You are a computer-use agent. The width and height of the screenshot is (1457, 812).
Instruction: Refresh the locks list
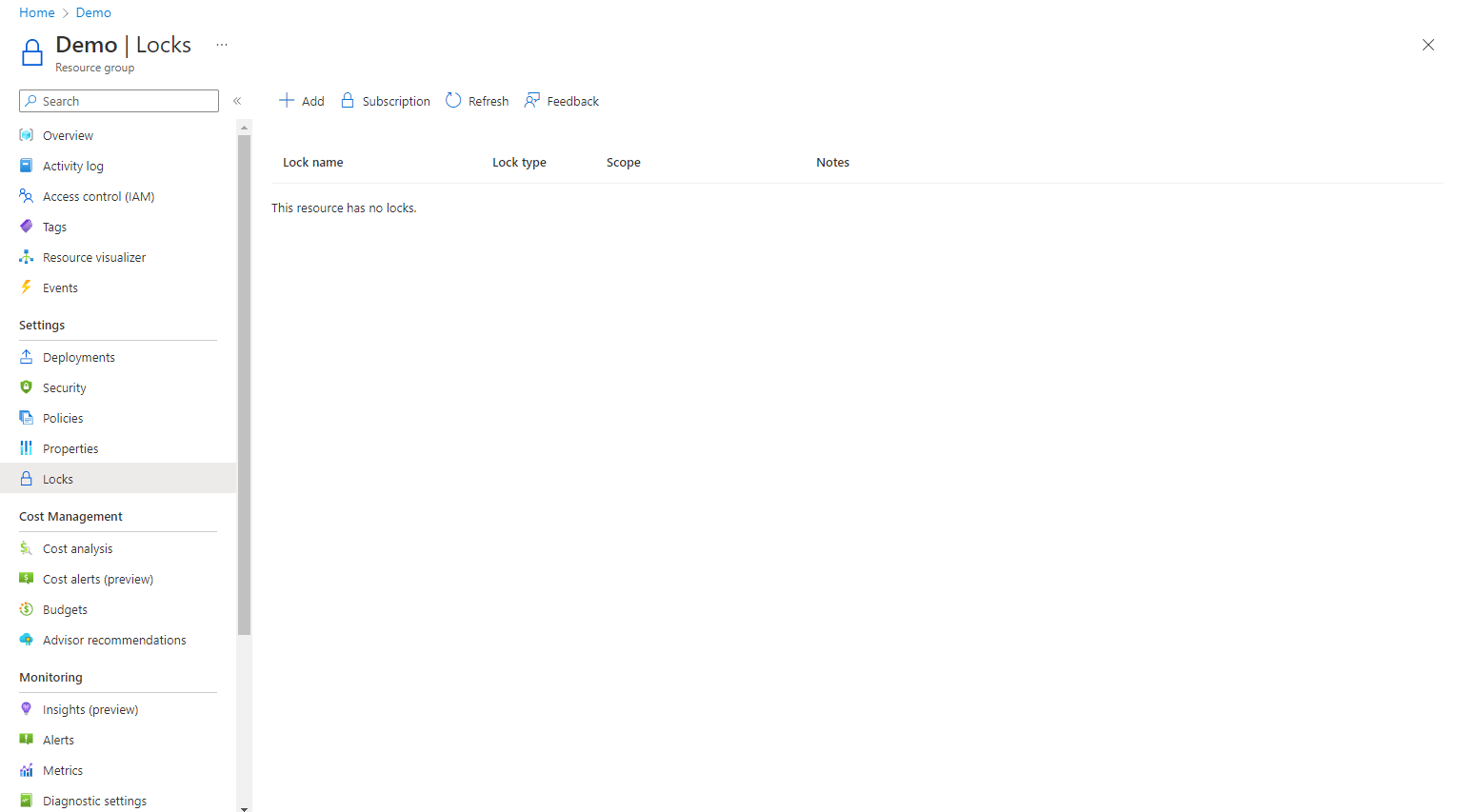coord(477,101)
